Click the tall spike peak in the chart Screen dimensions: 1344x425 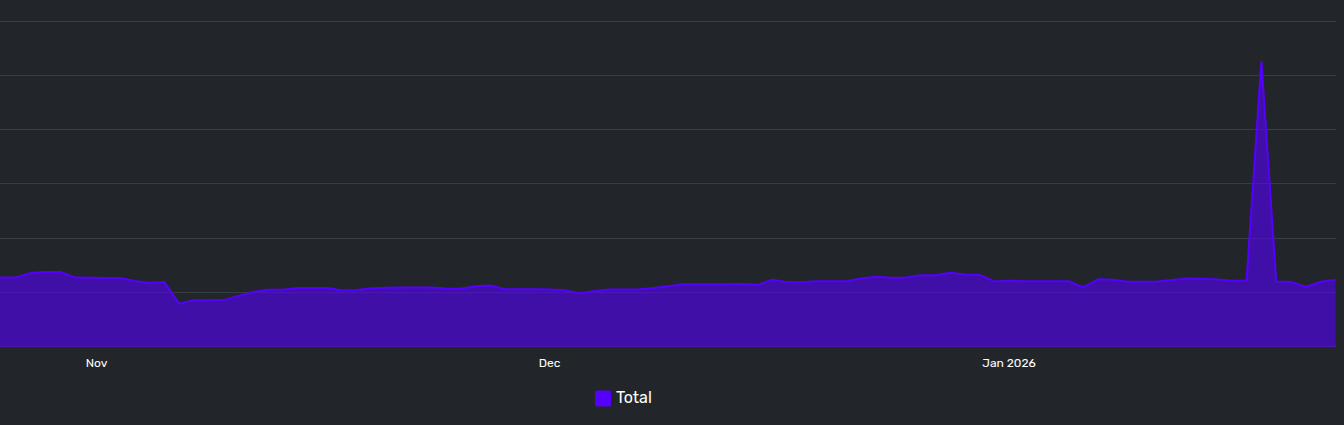1261,63
